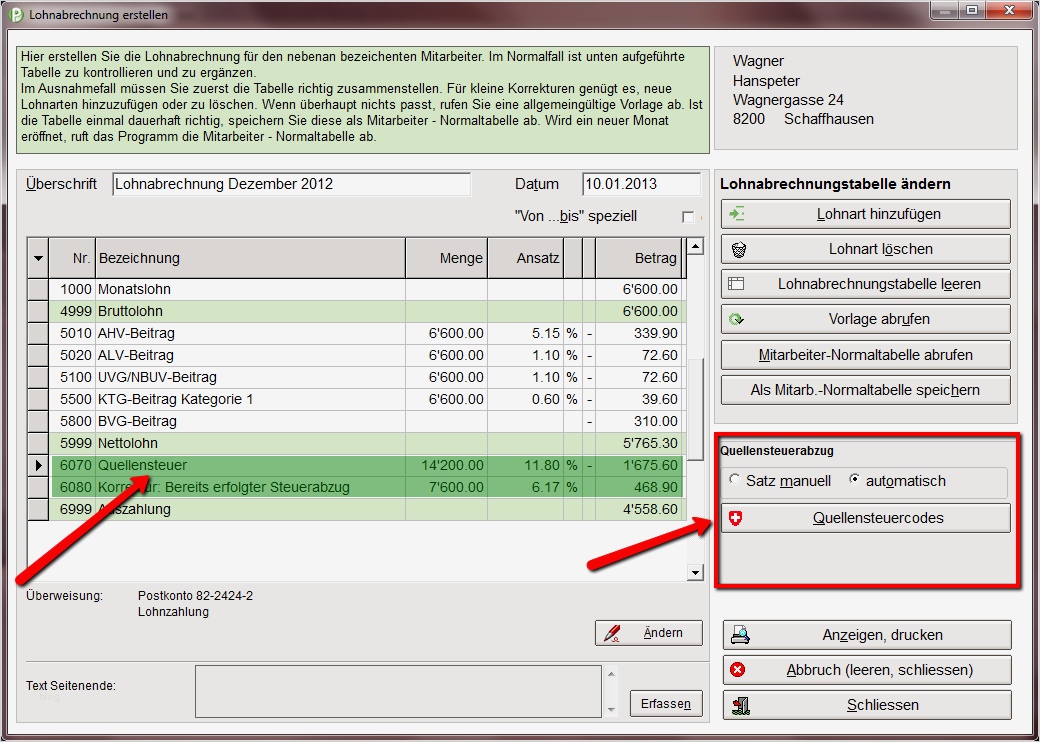
Task: Click the trash bin icon on Lohnart löschen
Action: click(x=738, y=249)
